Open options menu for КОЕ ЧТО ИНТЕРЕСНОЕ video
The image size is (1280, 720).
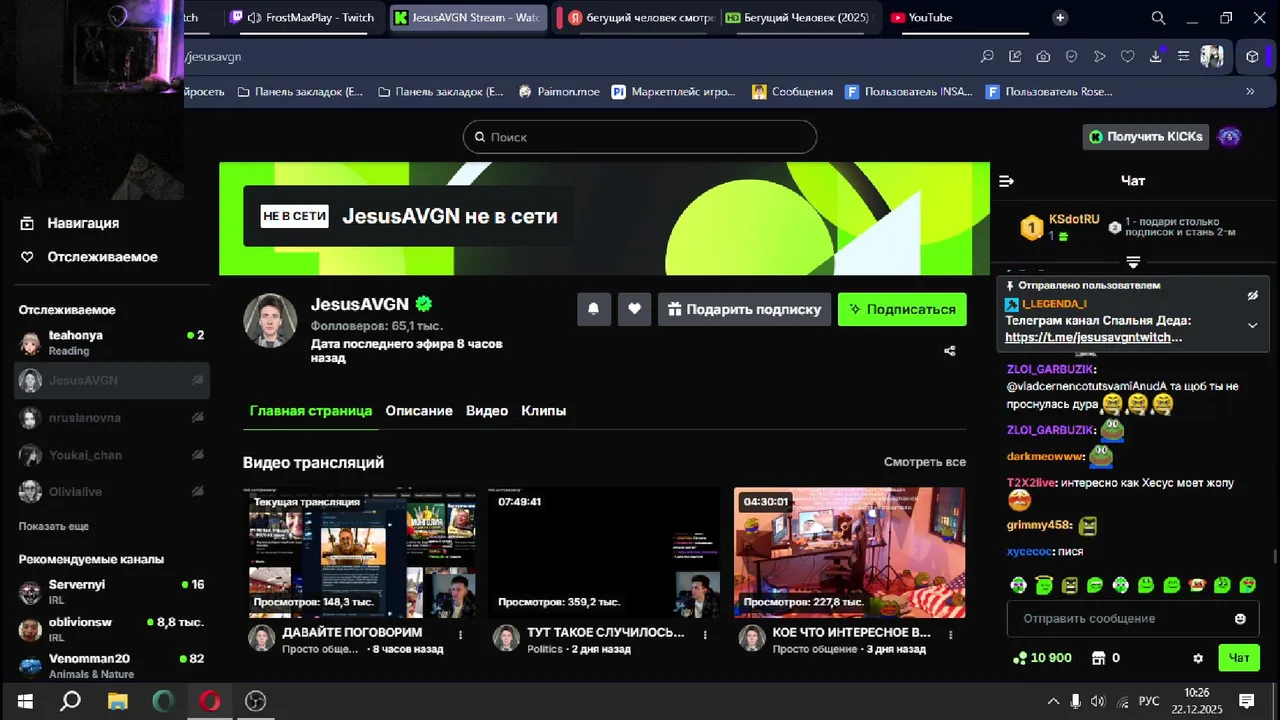click(950, 634)
